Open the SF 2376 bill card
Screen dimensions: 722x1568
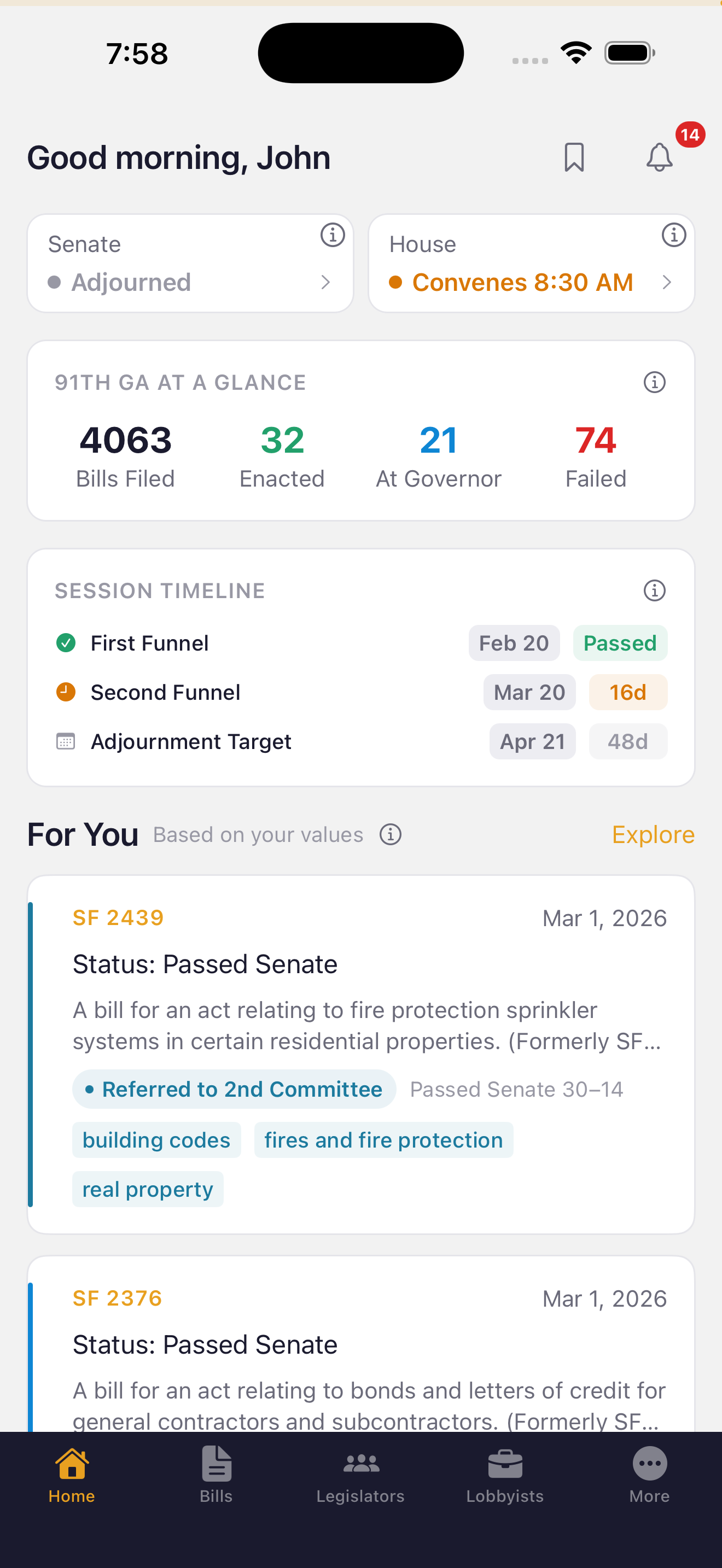360,1345
